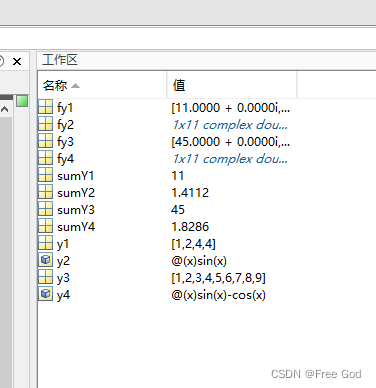The width and height of the screenshot is (376, 388).
Task: Select the sumY4 variable name
Action: click(76, 227)
